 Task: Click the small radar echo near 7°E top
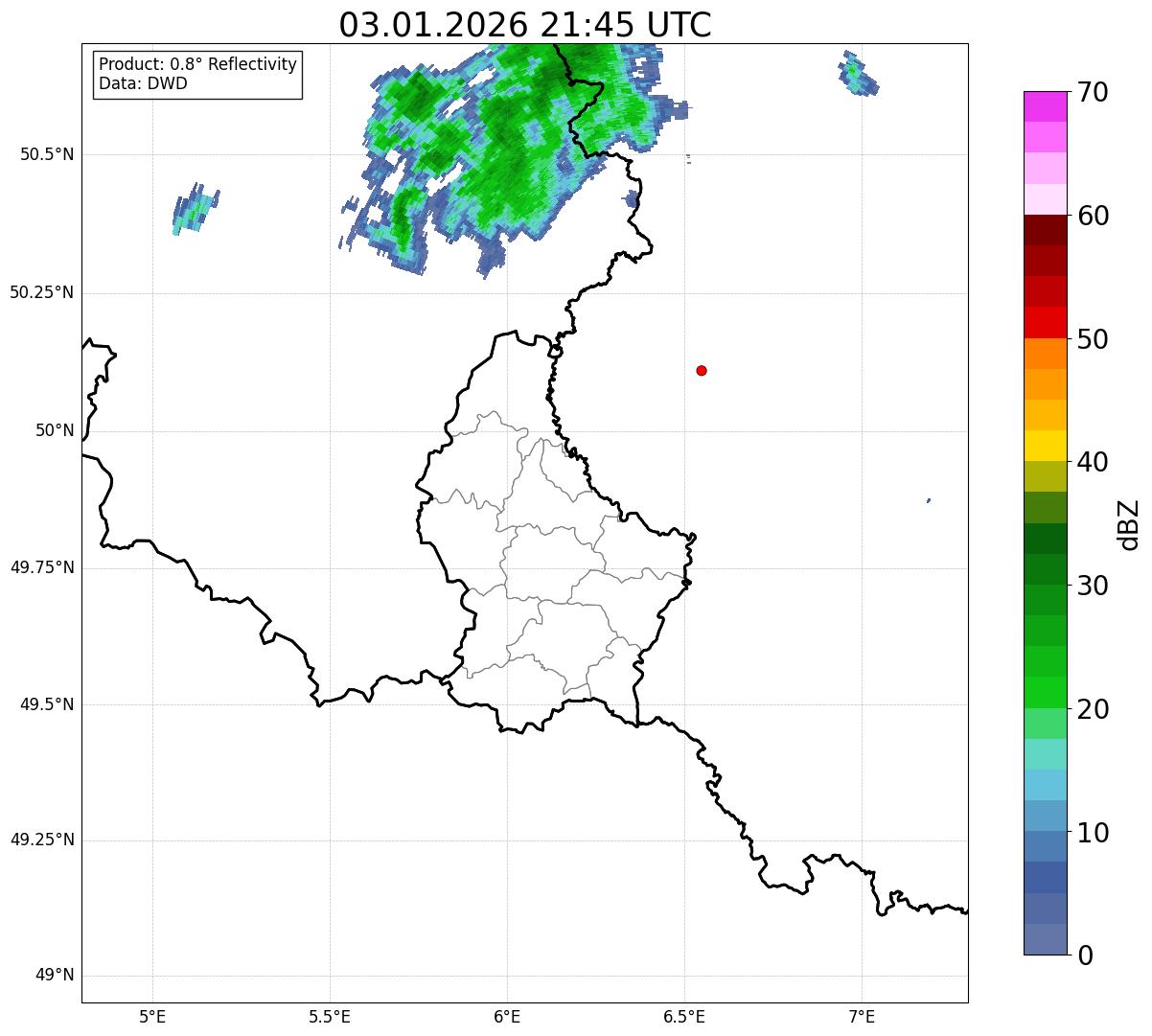pos(858,73)
